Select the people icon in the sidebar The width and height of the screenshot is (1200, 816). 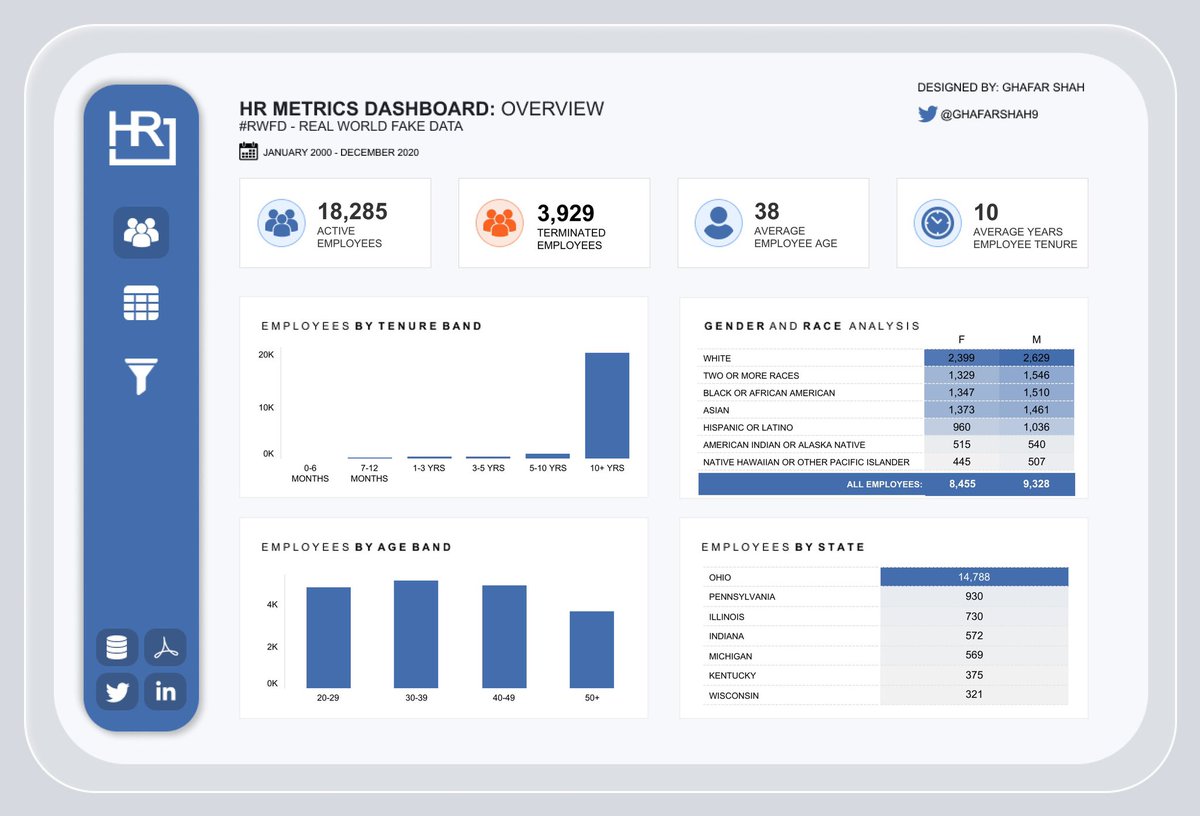[141, 233]
